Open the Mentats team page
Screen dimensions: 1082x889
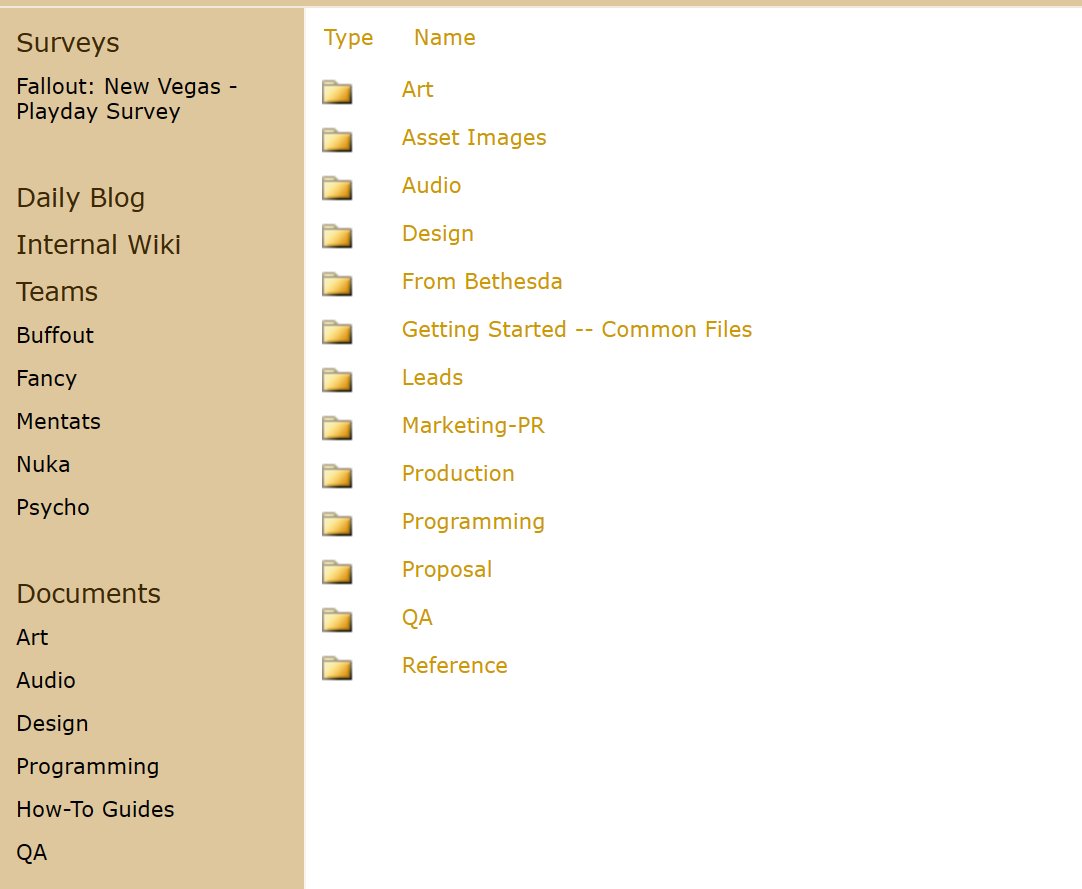(58, 422)
